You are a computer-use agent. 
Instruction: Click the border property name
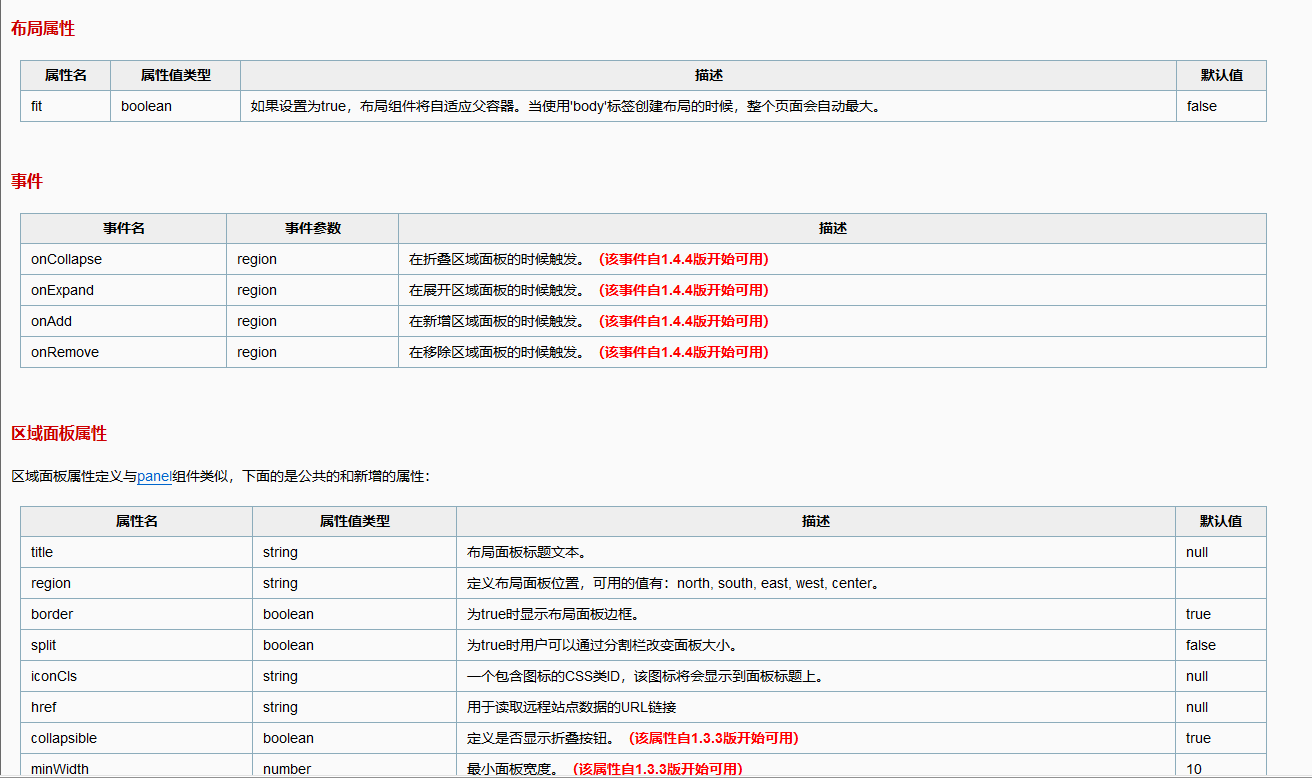click(x=52, y=614)
